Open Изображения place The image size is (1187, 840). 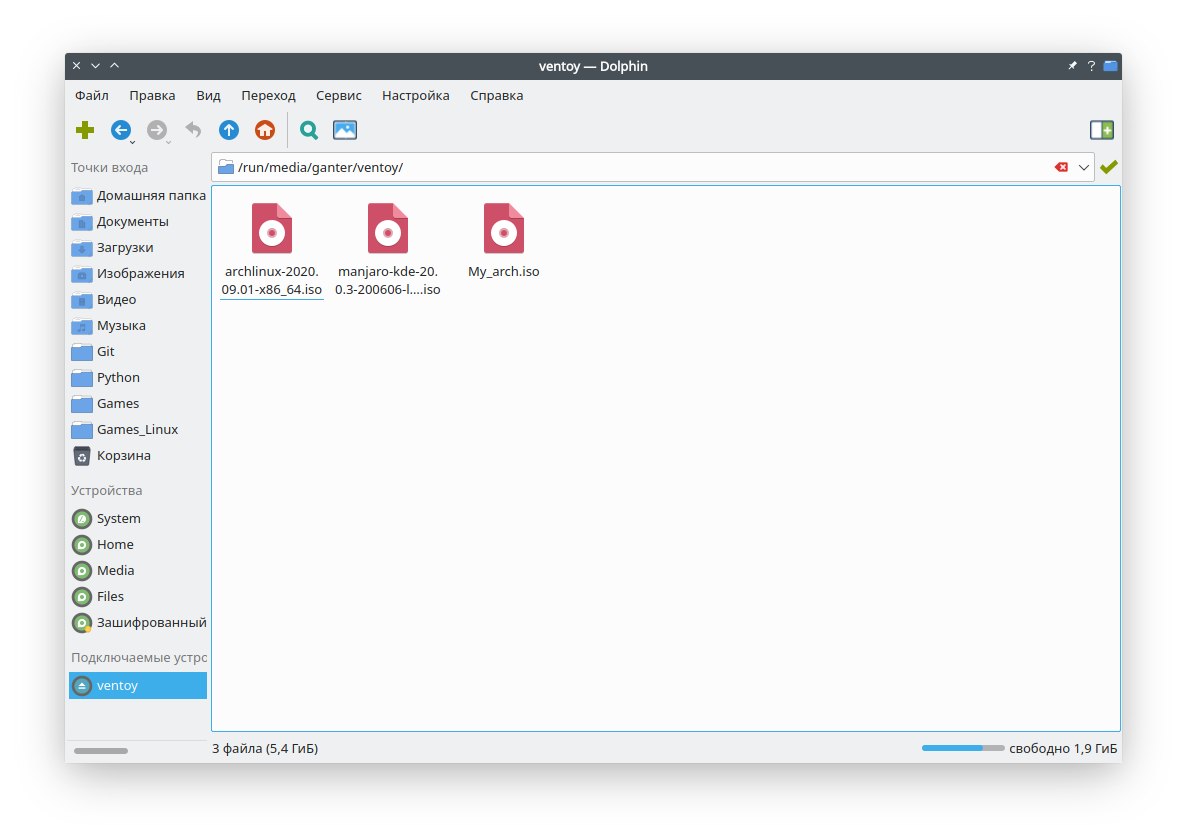pos(138,273)
